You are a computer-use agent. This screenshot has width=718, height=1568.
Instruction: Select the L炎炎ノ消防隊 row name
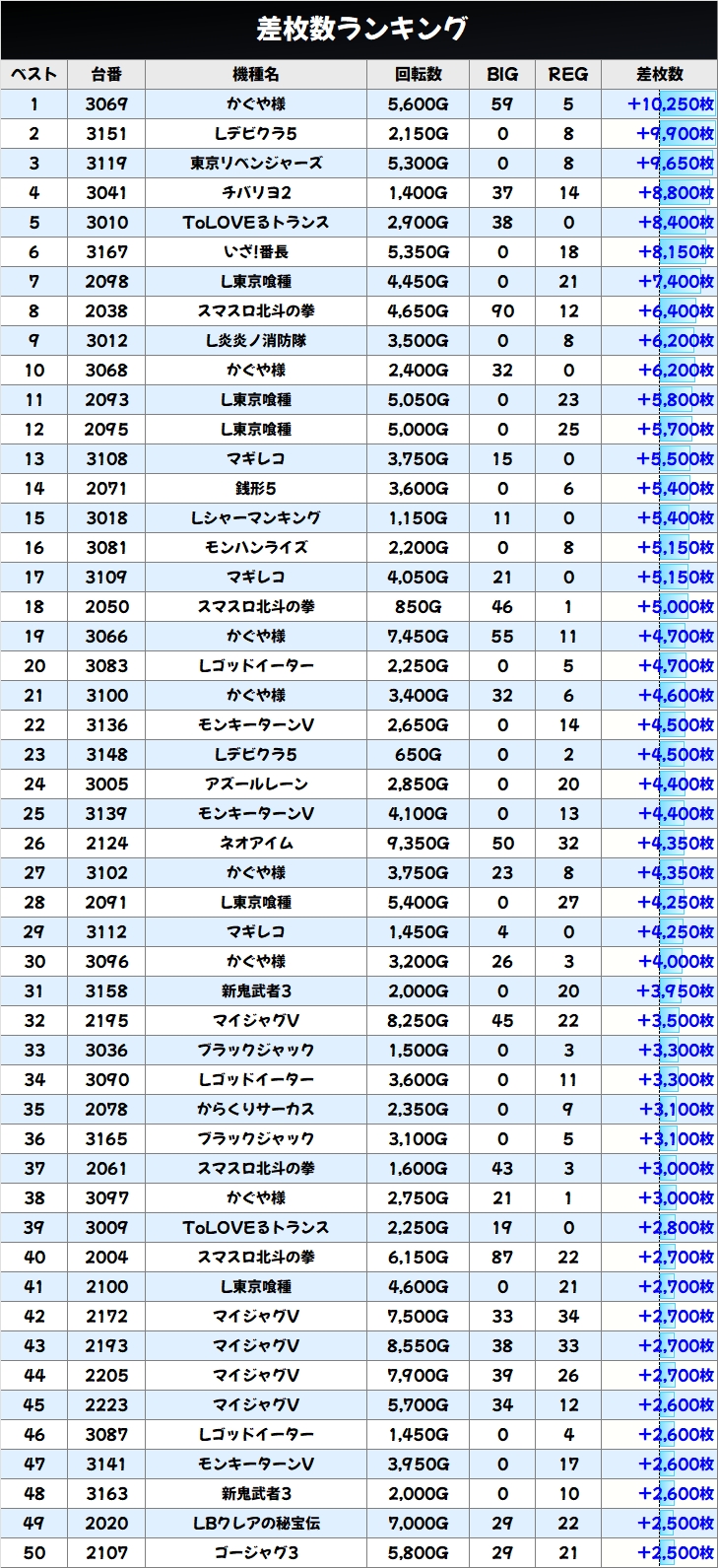pyautogui.click(x=256, y=341)
